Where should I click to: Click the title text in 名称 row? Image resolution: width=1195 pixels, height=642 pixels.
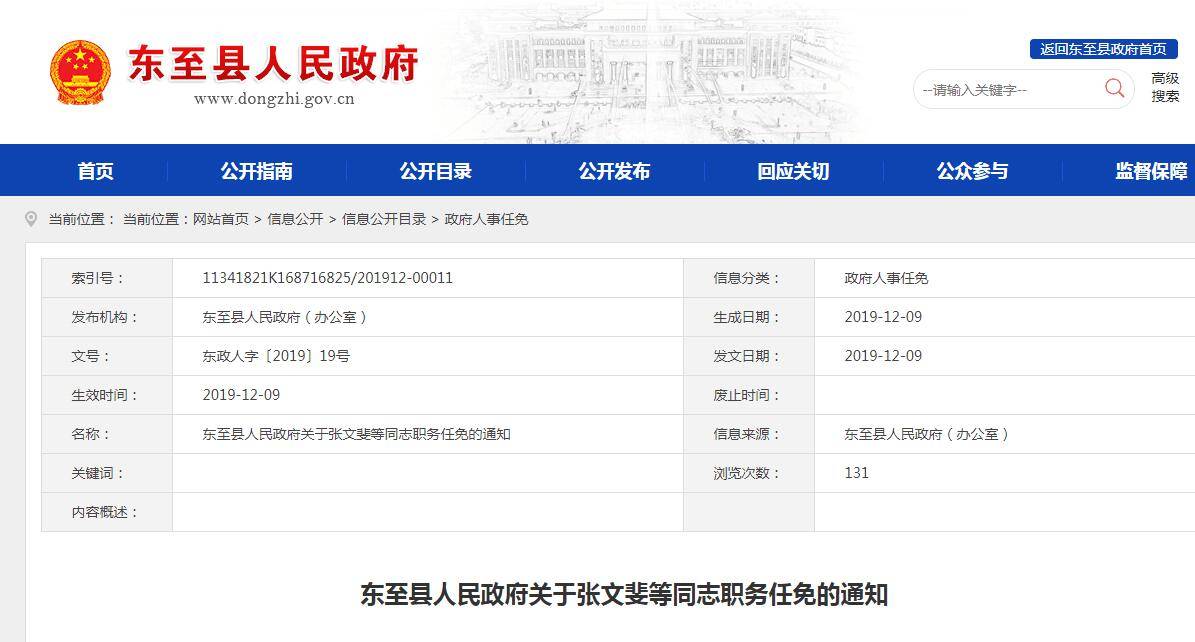click(356, 434)
